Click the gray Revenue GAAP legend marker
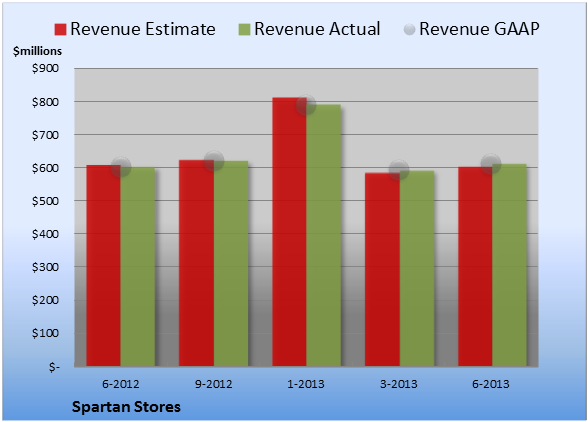 pyautogui.click(x=410, y=29)
